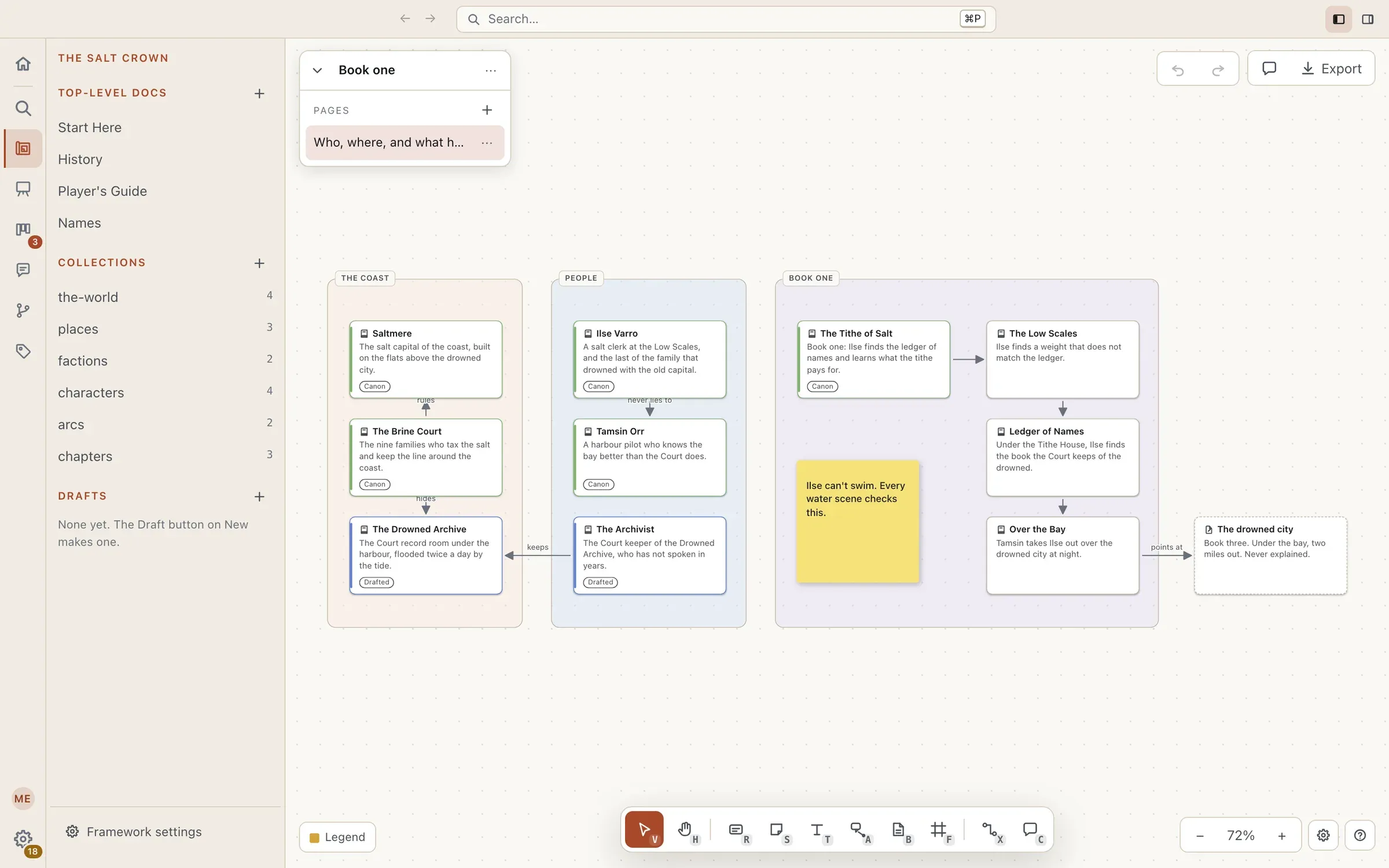
Task: Open Framework settings
Action: (x=134, y=832)
